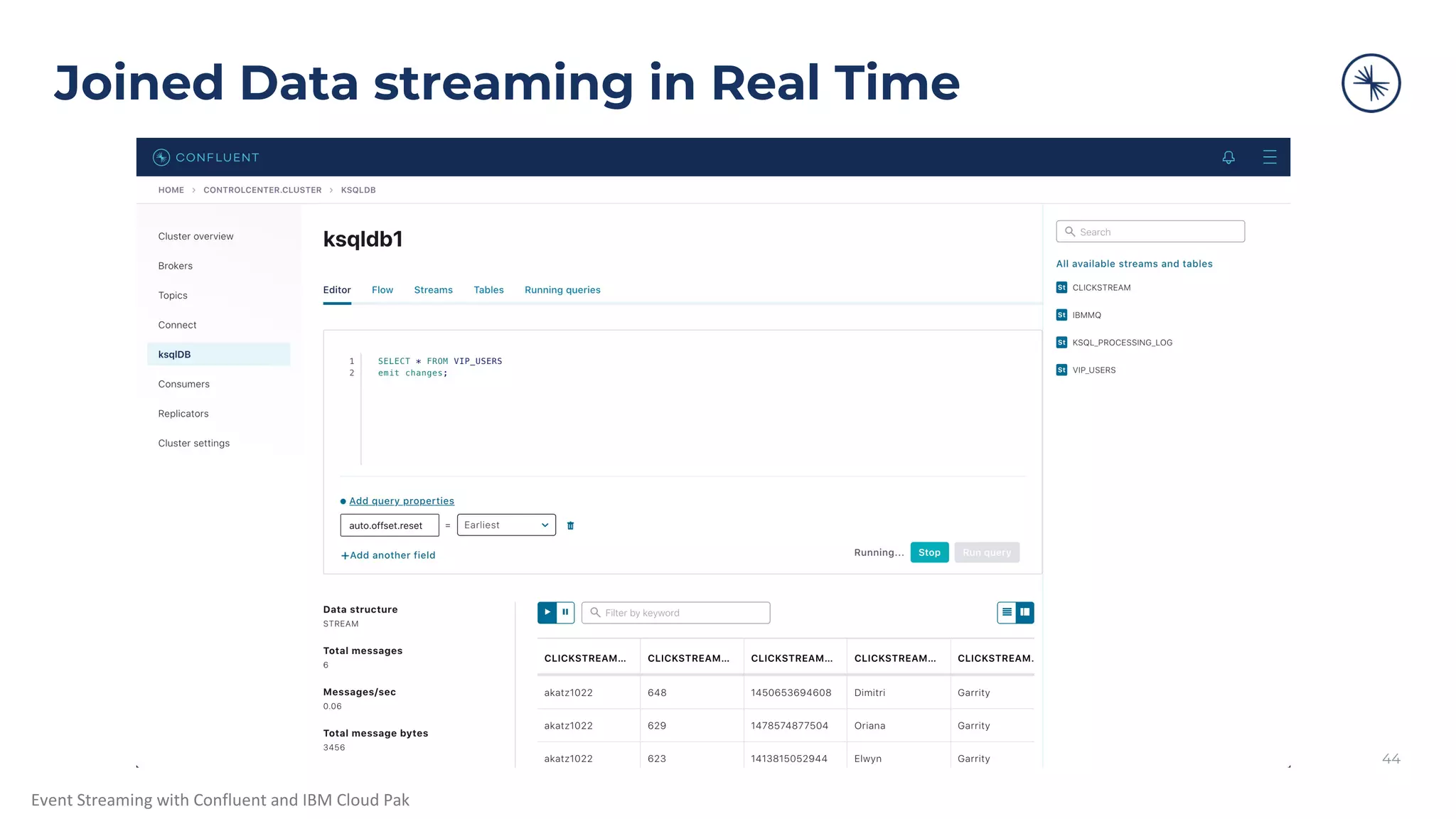The image size is (1456, 819).
Task: Click the Confluent logo in header
Action: click(x=206, y=157)
